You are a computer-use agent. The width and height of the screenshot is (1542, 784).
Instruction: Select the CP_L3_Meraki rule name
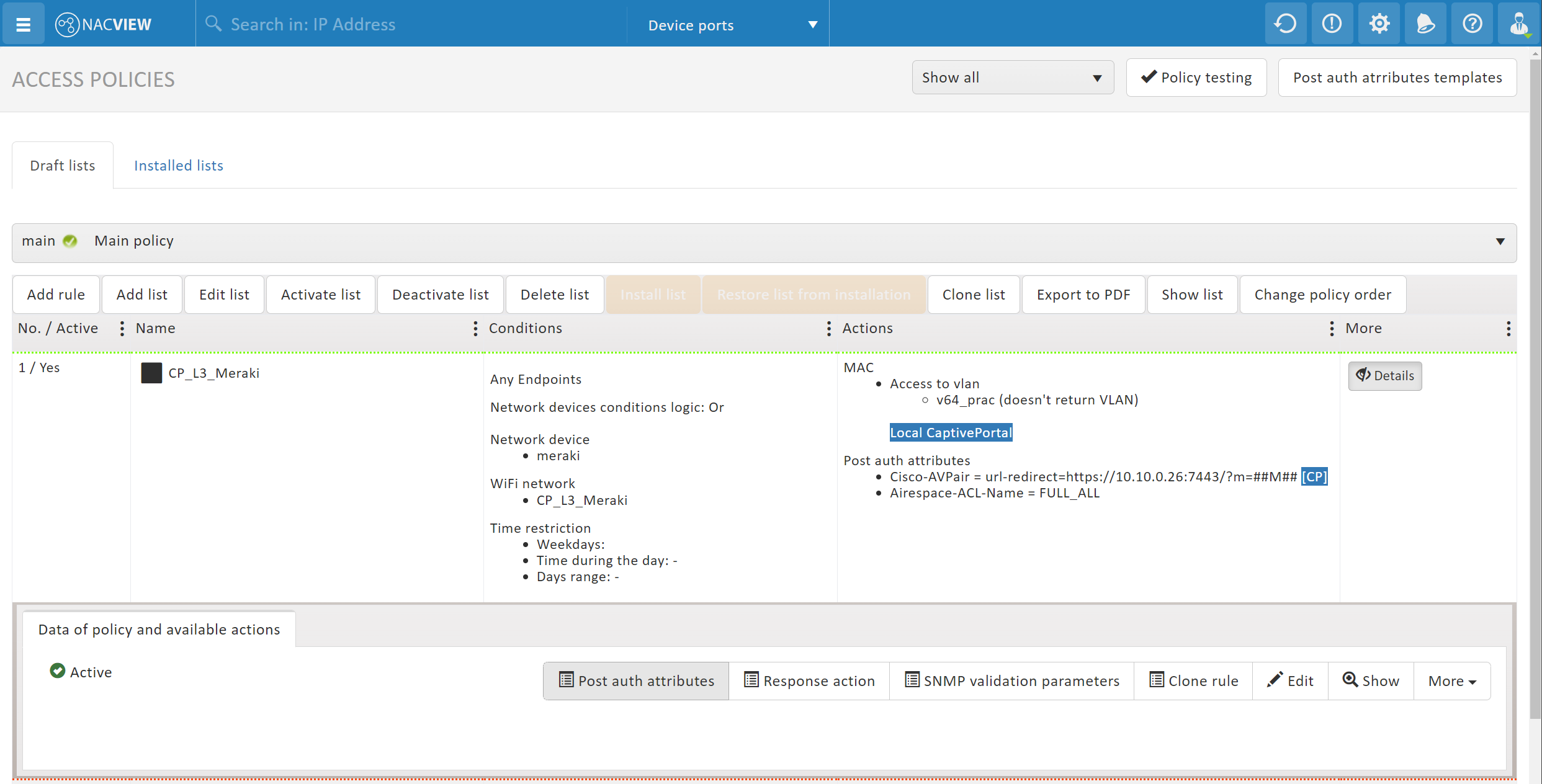pyautogui.click(x=214, y=373)
